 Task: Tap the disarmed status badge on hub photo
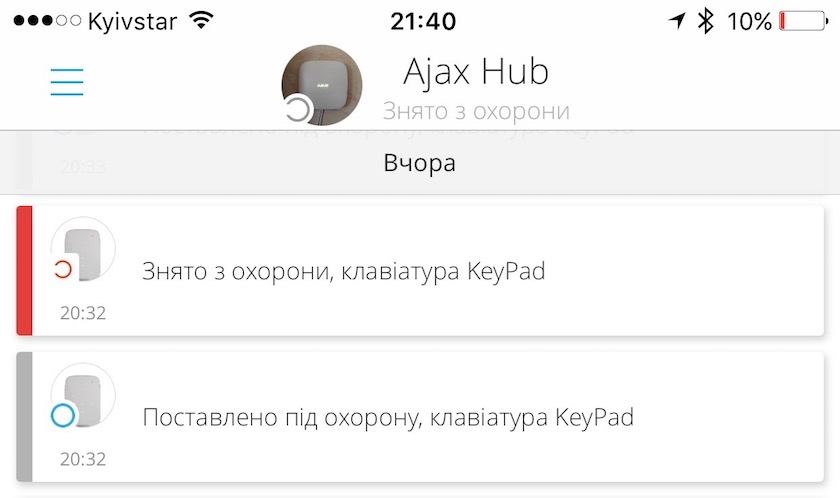click(x=297, y=109)
